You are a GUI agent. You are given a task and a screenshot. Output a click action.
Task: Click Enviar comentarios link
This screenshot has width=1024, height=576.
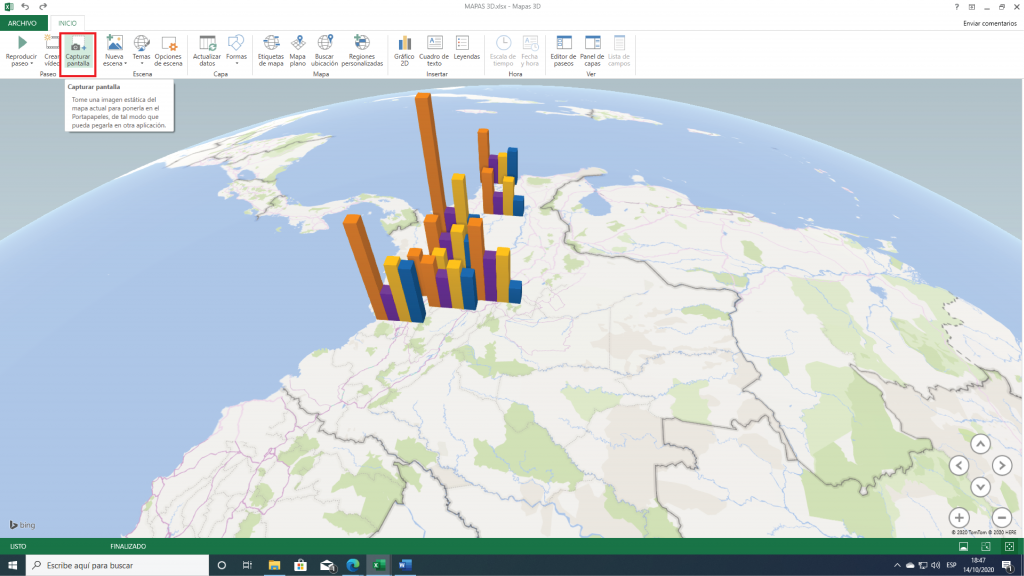[989, 24]
